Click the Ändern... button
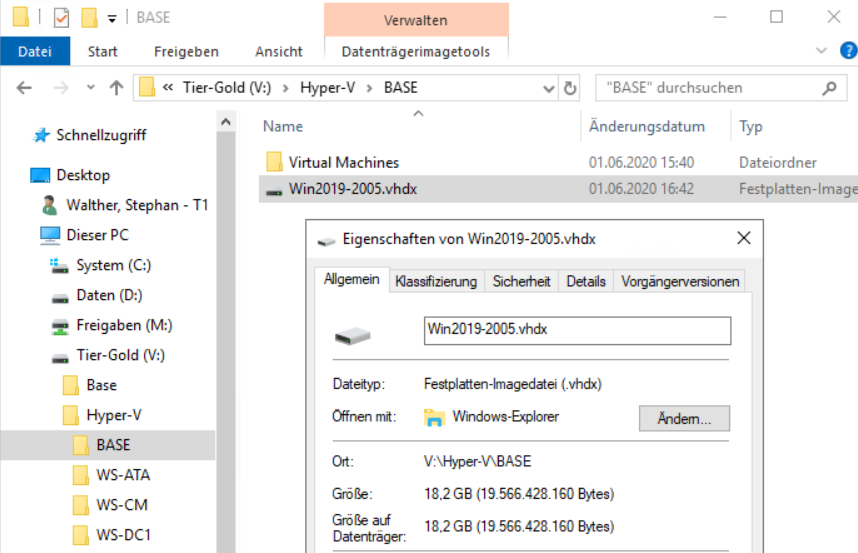Viewport: 858px width, 553px height. pyautogui.click(x=684, y=418)
